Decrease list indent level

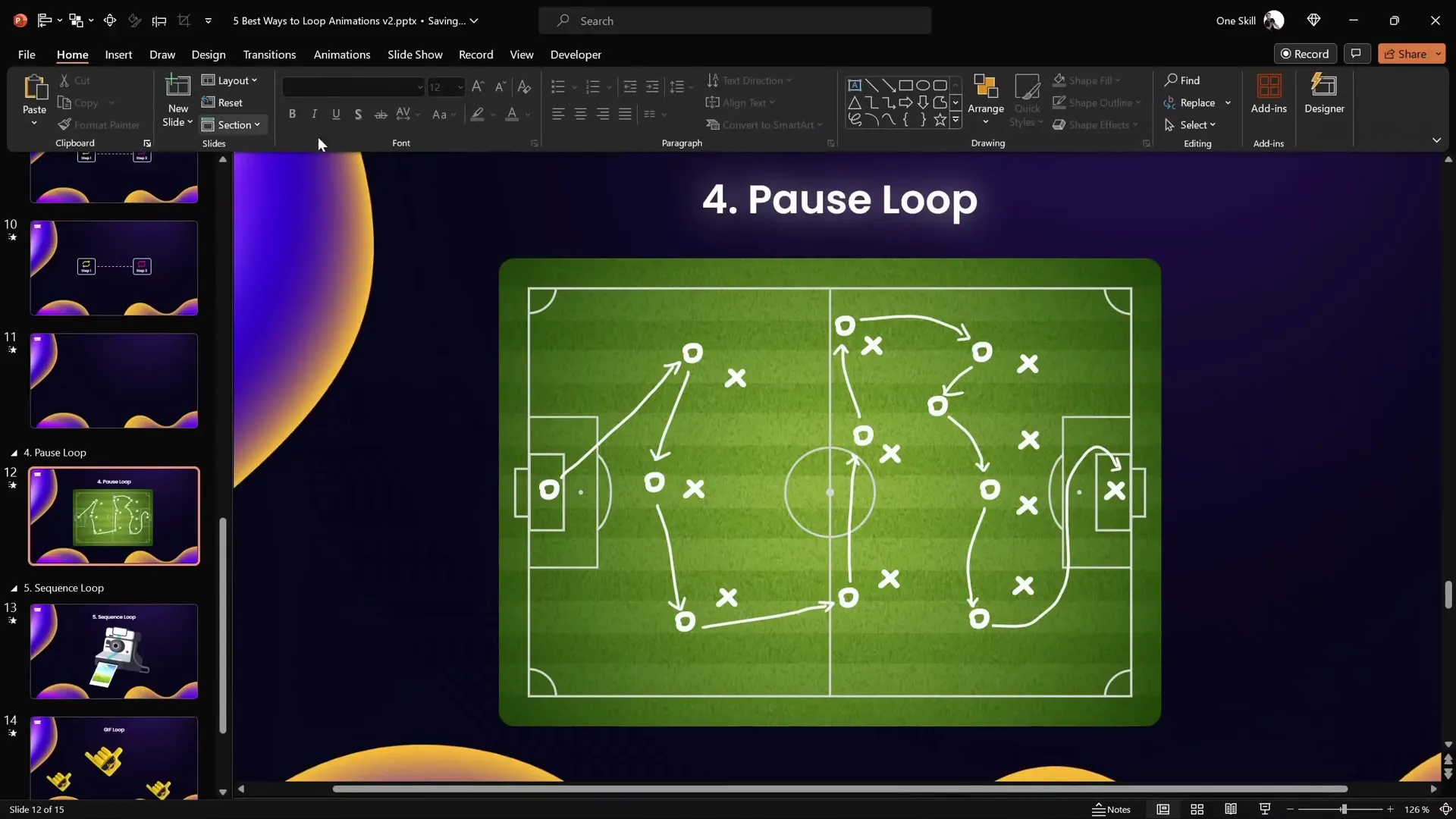coord(629,87)
